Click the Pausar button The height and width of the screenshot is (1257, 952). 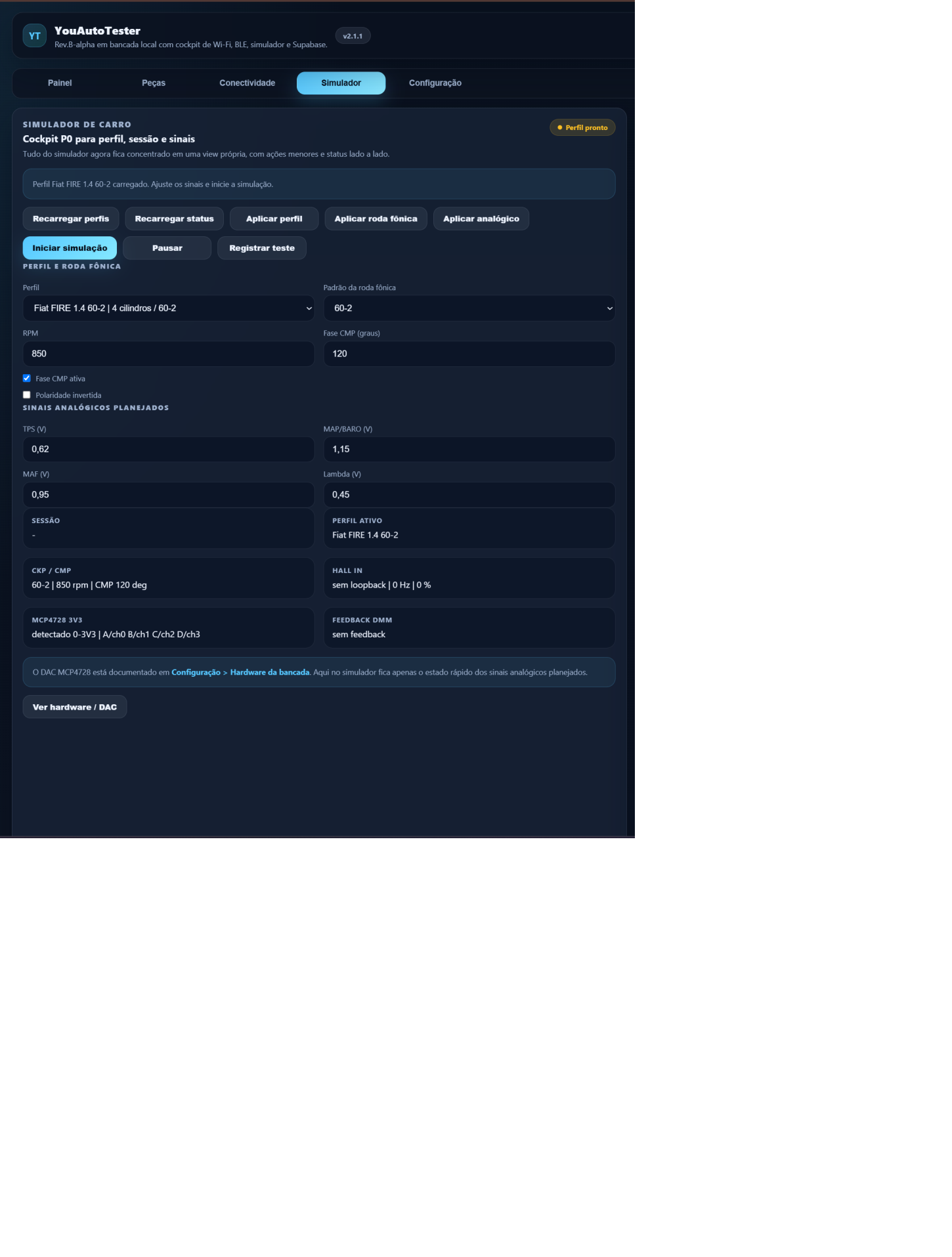[167, 248]
